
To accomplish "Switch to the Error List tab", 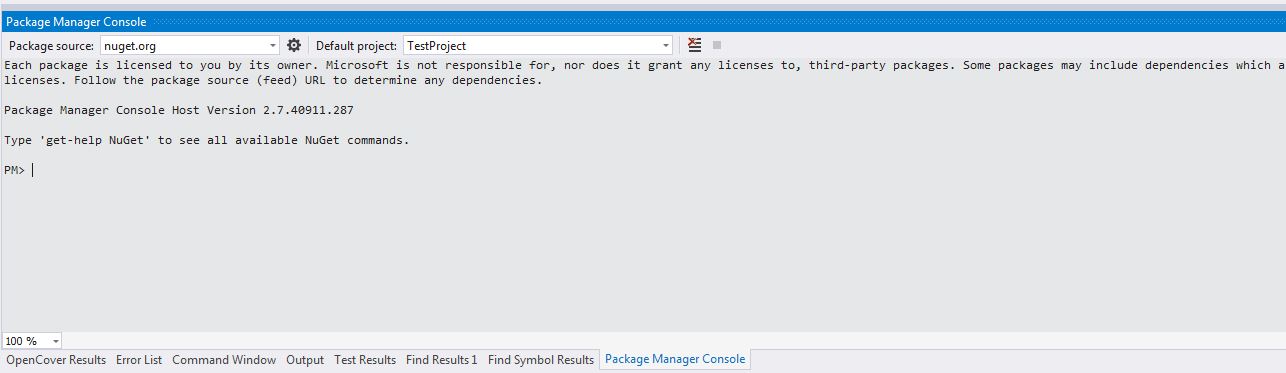I will (x=139, y=360).
